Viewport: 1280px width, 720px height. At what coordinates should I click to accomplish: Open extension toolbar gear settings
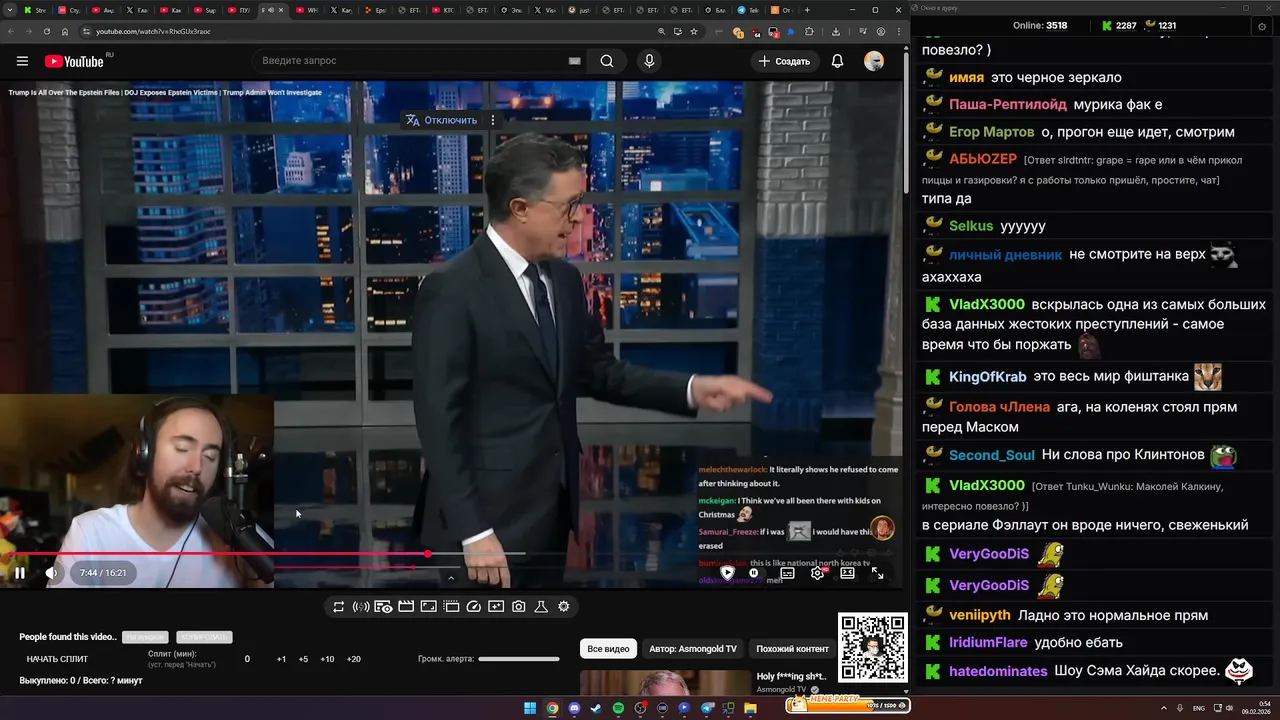tap(564, 607)
